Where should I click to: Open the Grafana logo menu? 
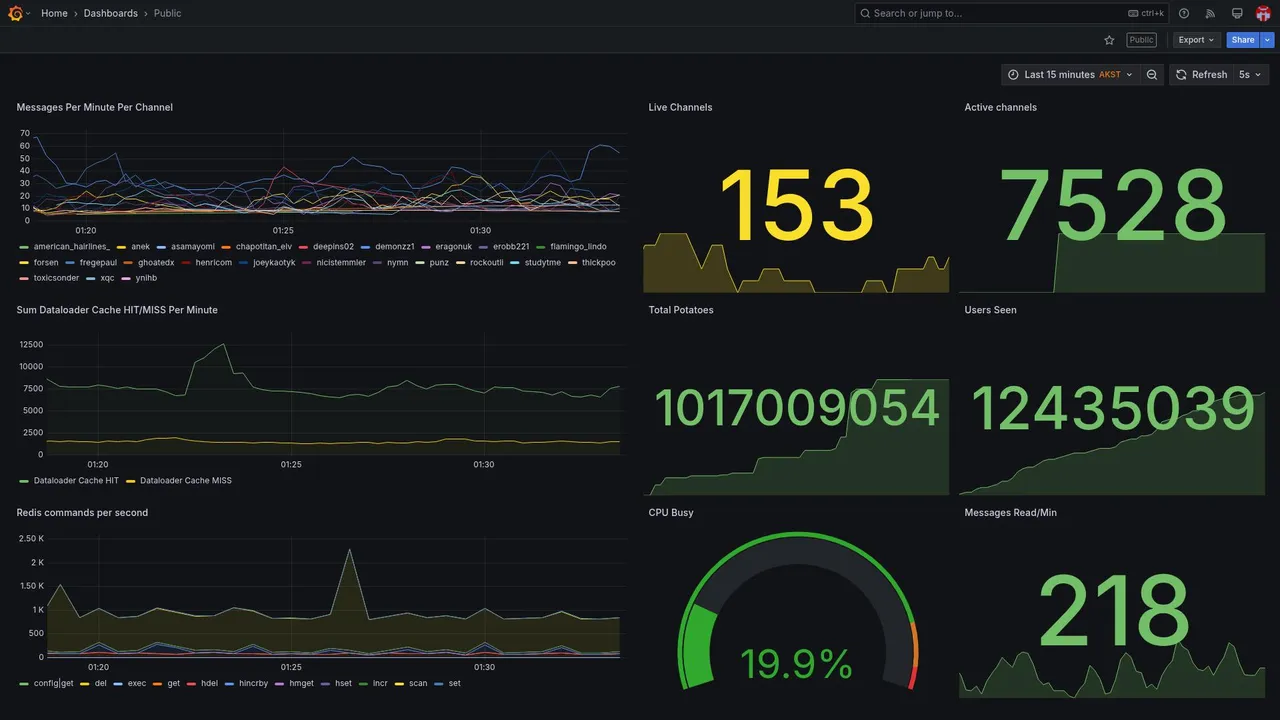pyautogui.click(x=15, y=13)
